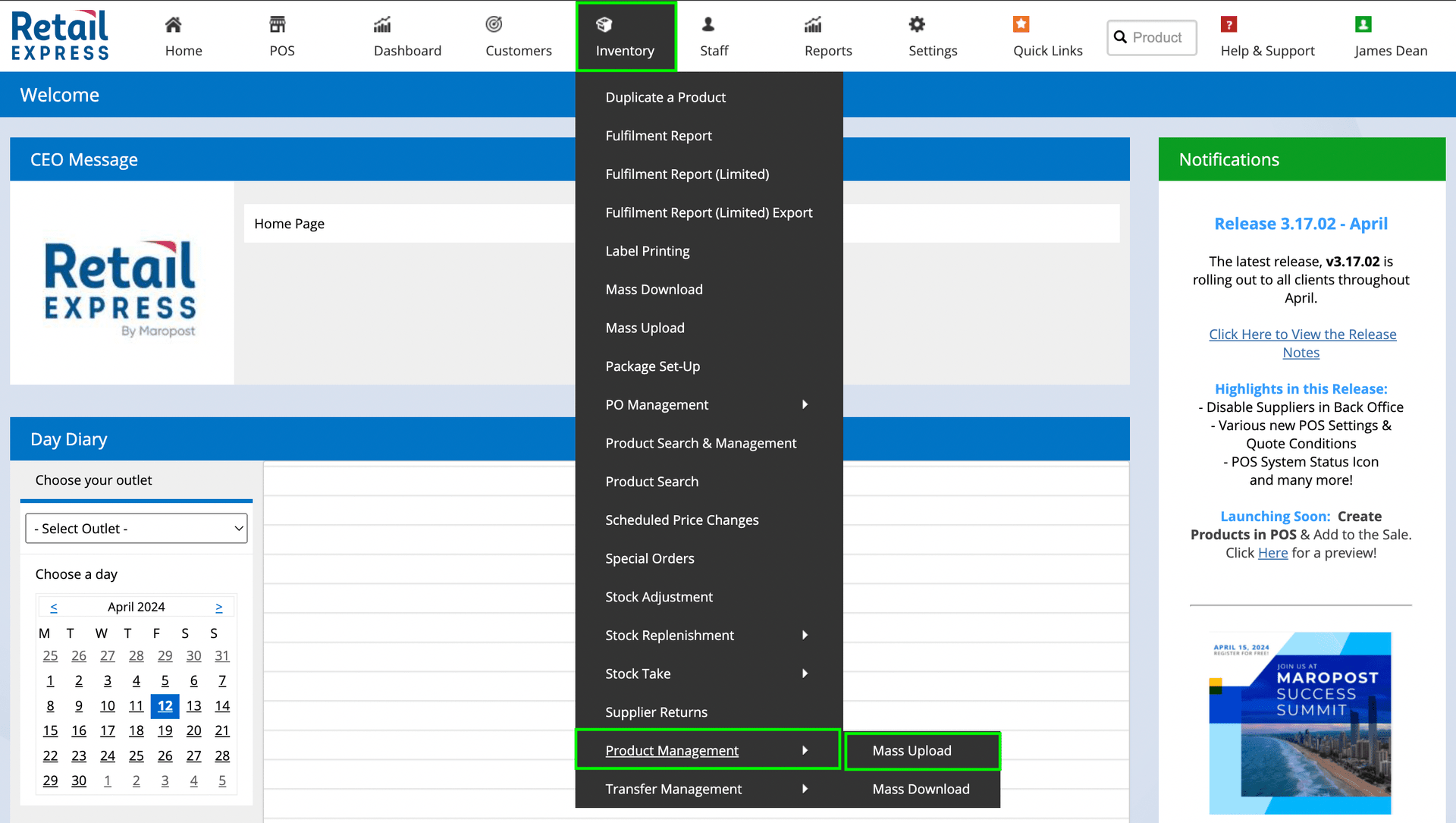The width and height of the screenshot is (1456, 823).
Task: Open the POS storefront icon
Action: [x=278, y=25]
